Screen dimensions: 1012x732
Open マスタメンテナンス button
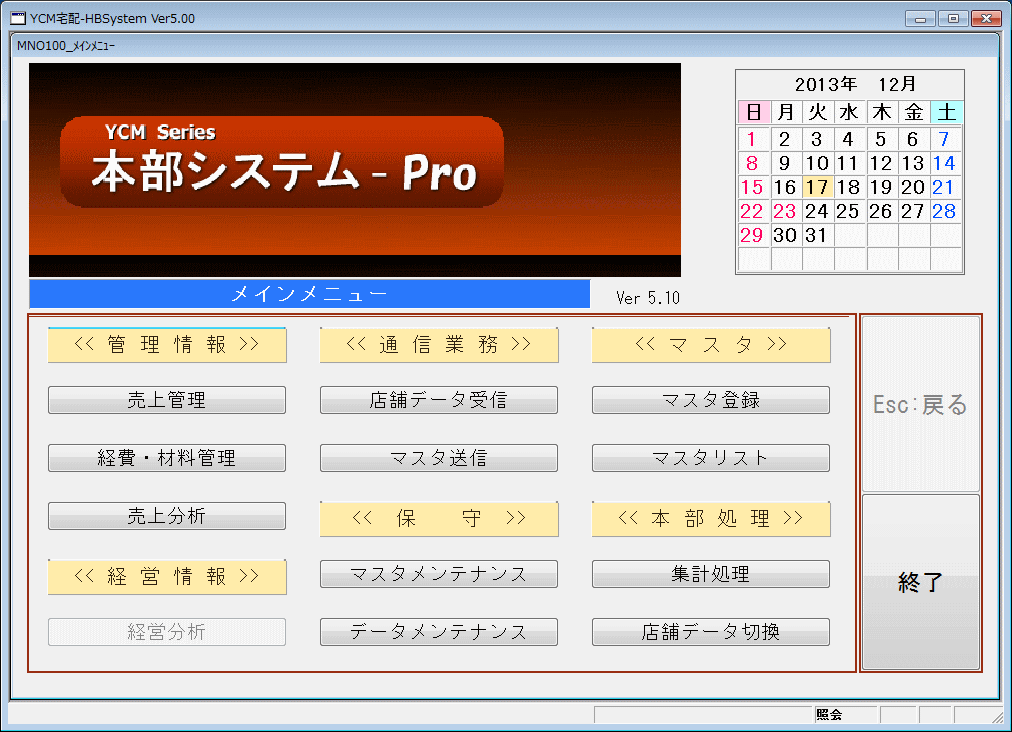(x=439, y=574)
